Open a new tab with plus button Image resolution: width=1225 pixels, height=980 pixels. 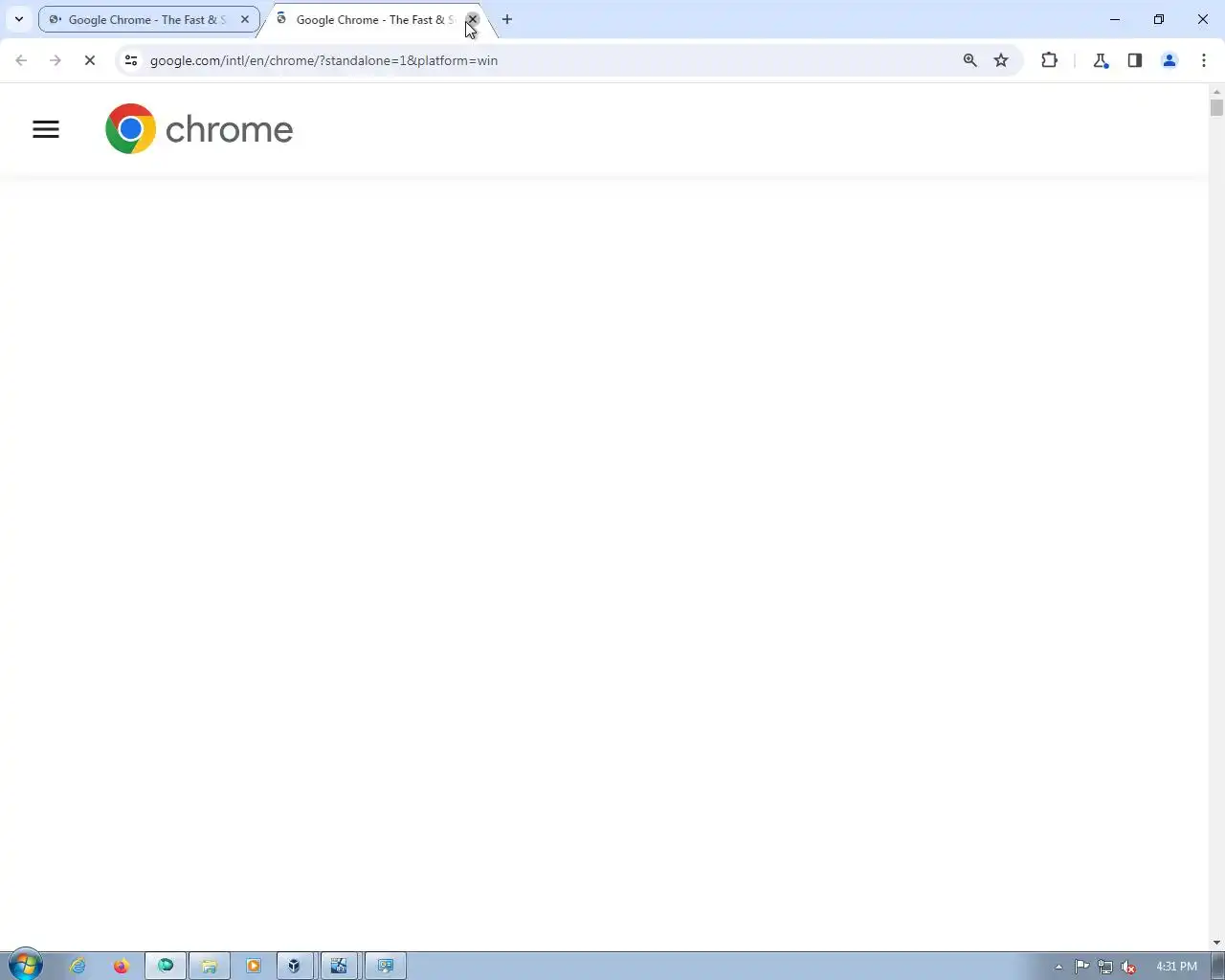[x=507, y=19]
